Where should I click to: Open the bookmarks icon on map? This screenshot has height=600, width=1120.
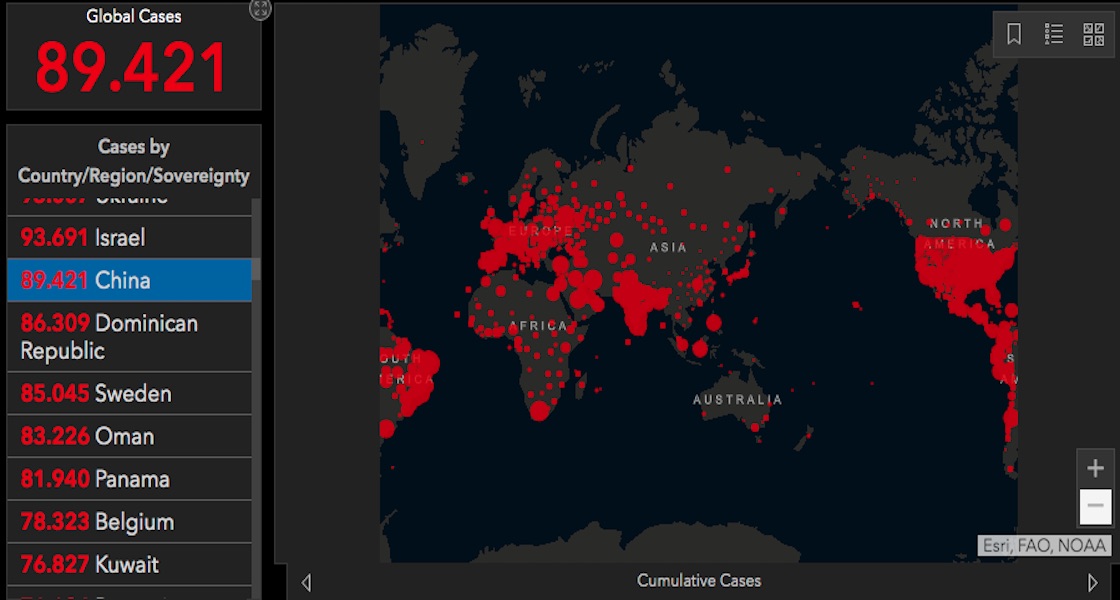[1014, 35]
